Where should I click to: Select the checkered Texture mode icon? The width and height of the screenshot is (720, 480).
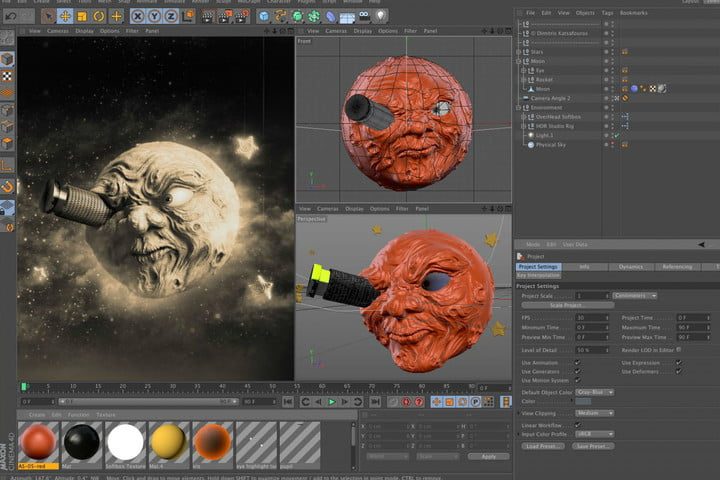(7, 76)
